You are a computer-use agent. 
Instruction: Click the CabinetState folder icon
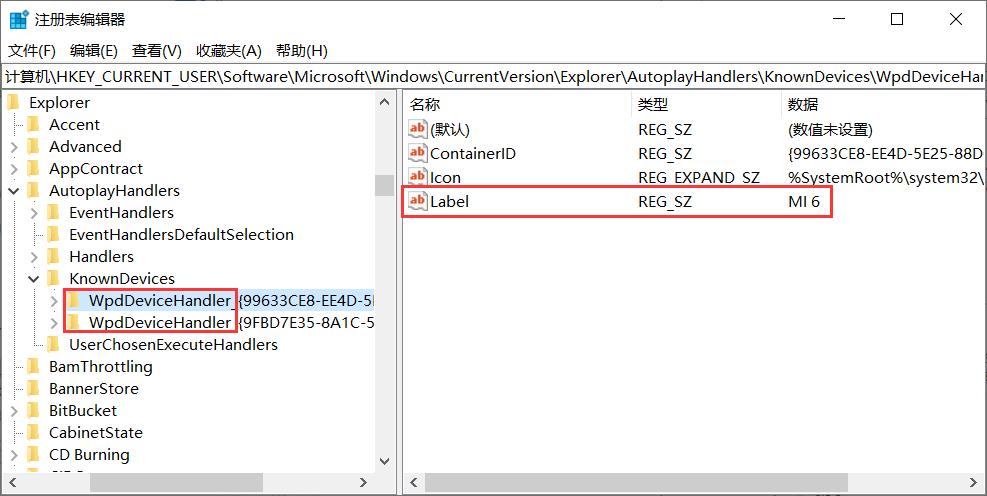34,433
